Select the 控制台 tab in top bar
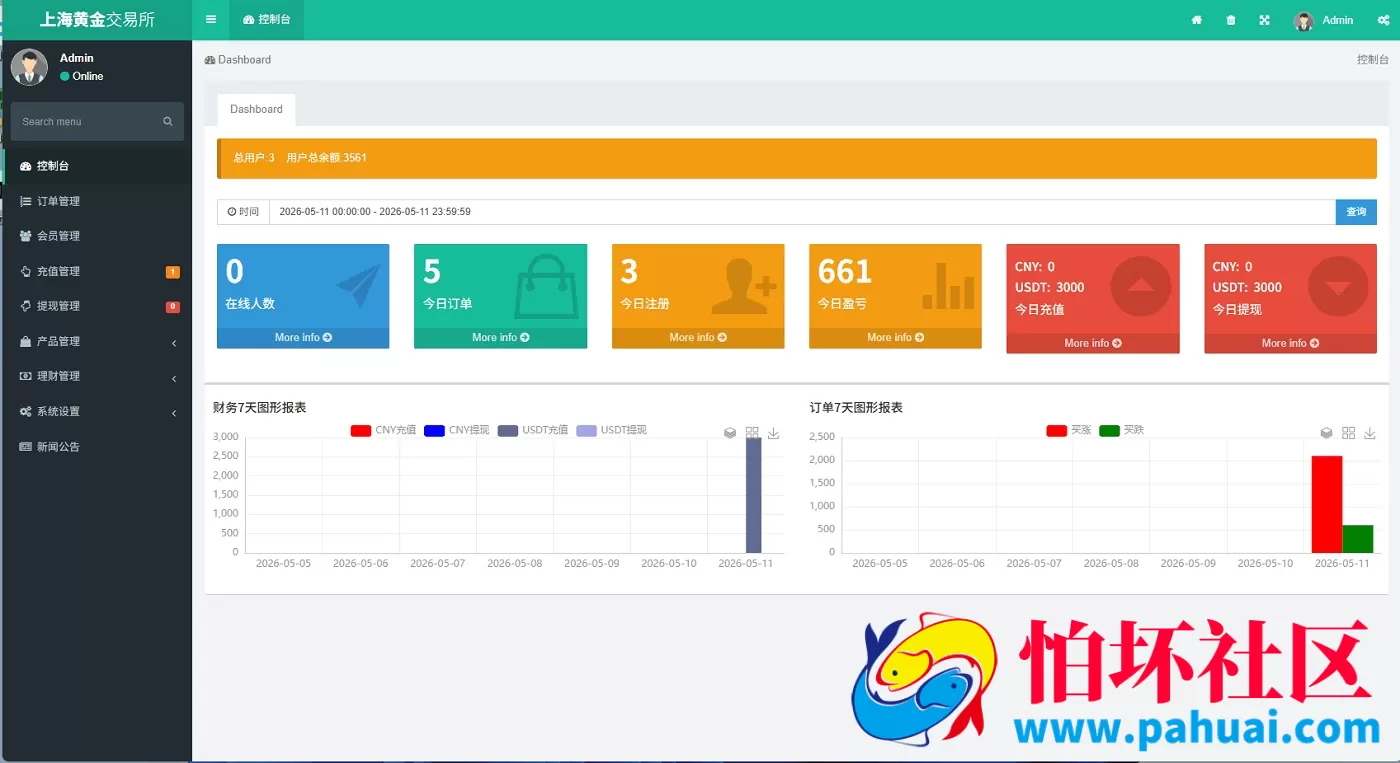 [266, 20]
